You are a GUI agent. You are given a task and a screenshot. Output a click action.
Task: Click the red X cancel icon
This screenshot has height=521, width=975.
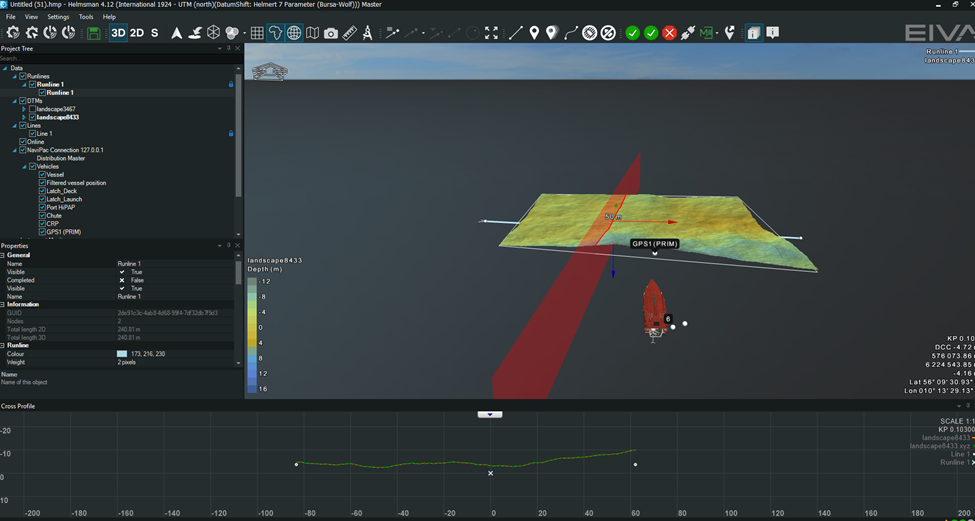[669, 33]
